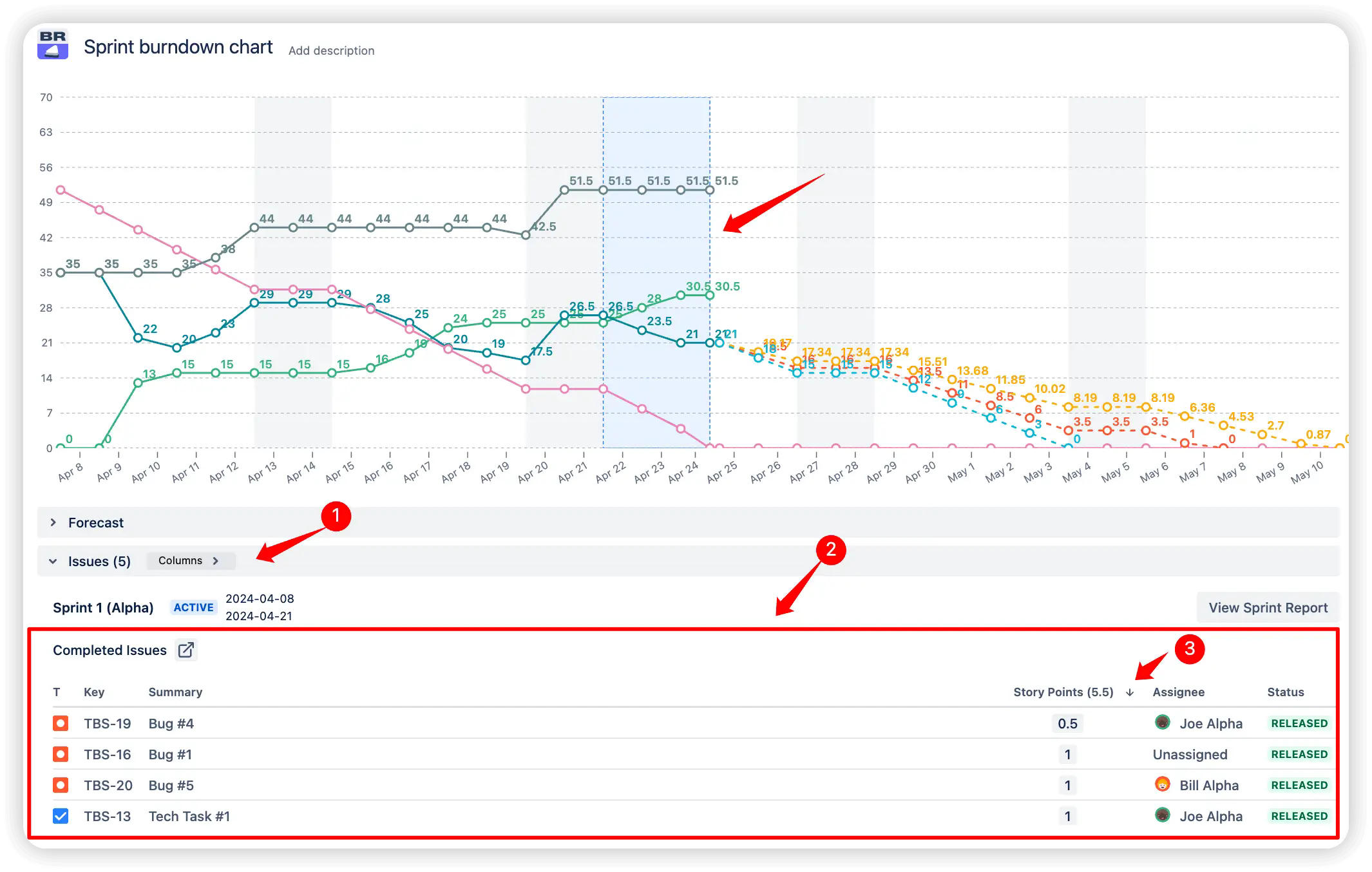Expand the Forecast section
The width and height of the screenshot is (1372, 872).
point(54,522)
